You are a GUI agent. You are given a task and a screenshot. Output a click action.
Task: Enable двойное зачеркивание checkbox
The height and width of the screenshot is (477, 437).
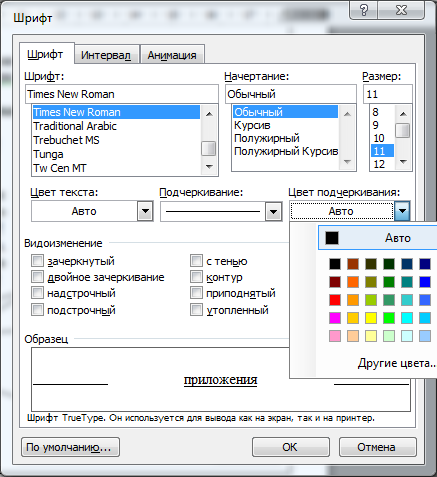pos(37,277)
